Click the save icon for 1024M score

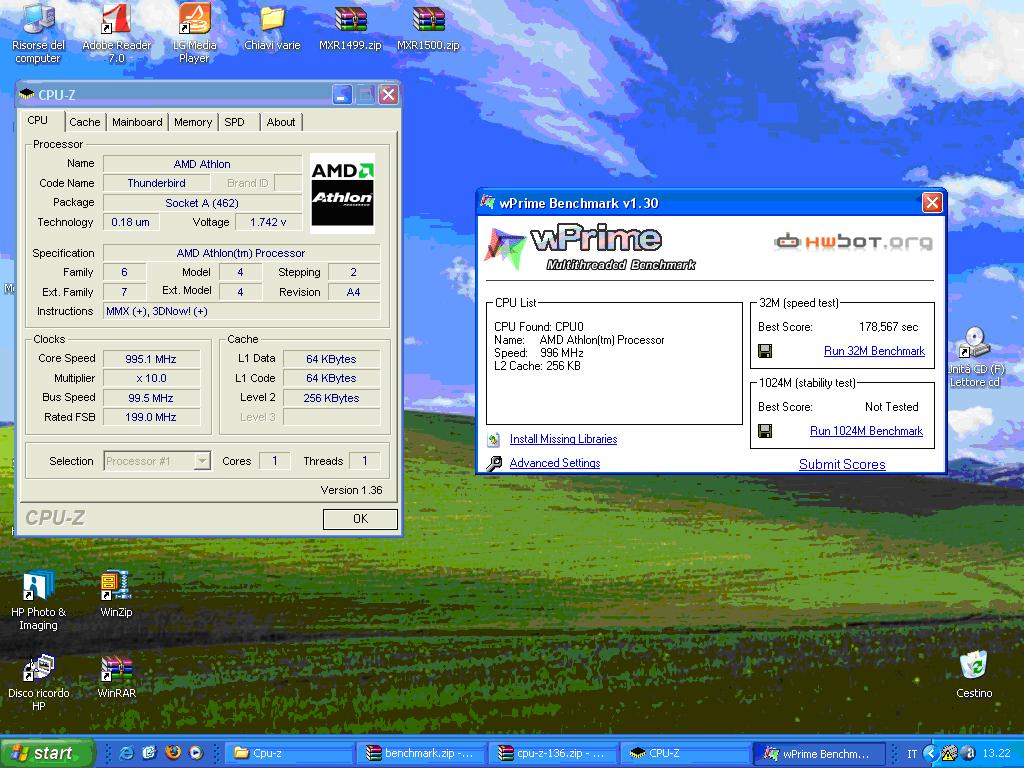(765, 431)
